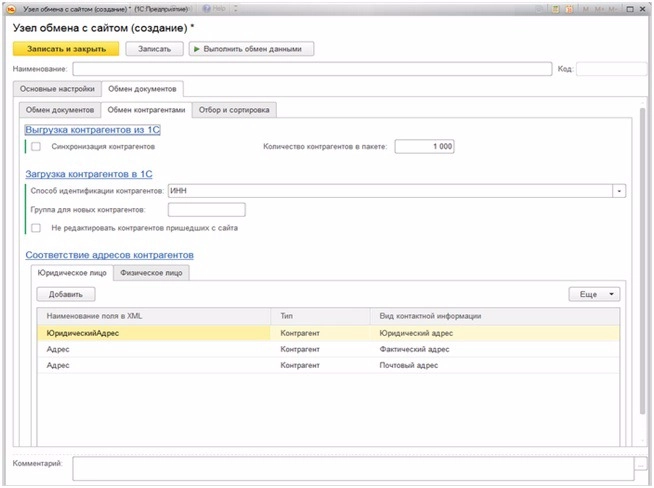Click the Наименование input field
Viewport: 654px width, 488px height.
click(x=310, y=69)
